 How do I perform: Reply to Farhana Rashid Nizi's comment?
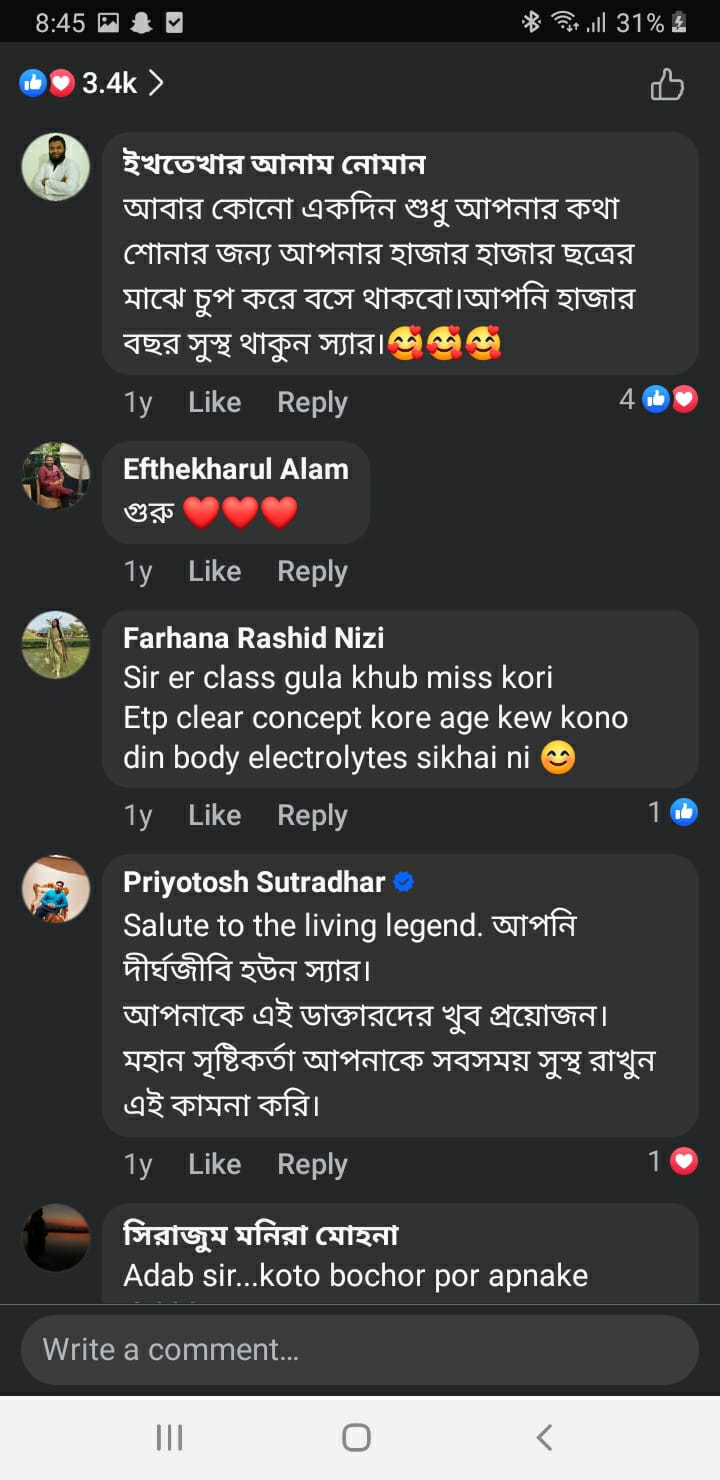312,815
